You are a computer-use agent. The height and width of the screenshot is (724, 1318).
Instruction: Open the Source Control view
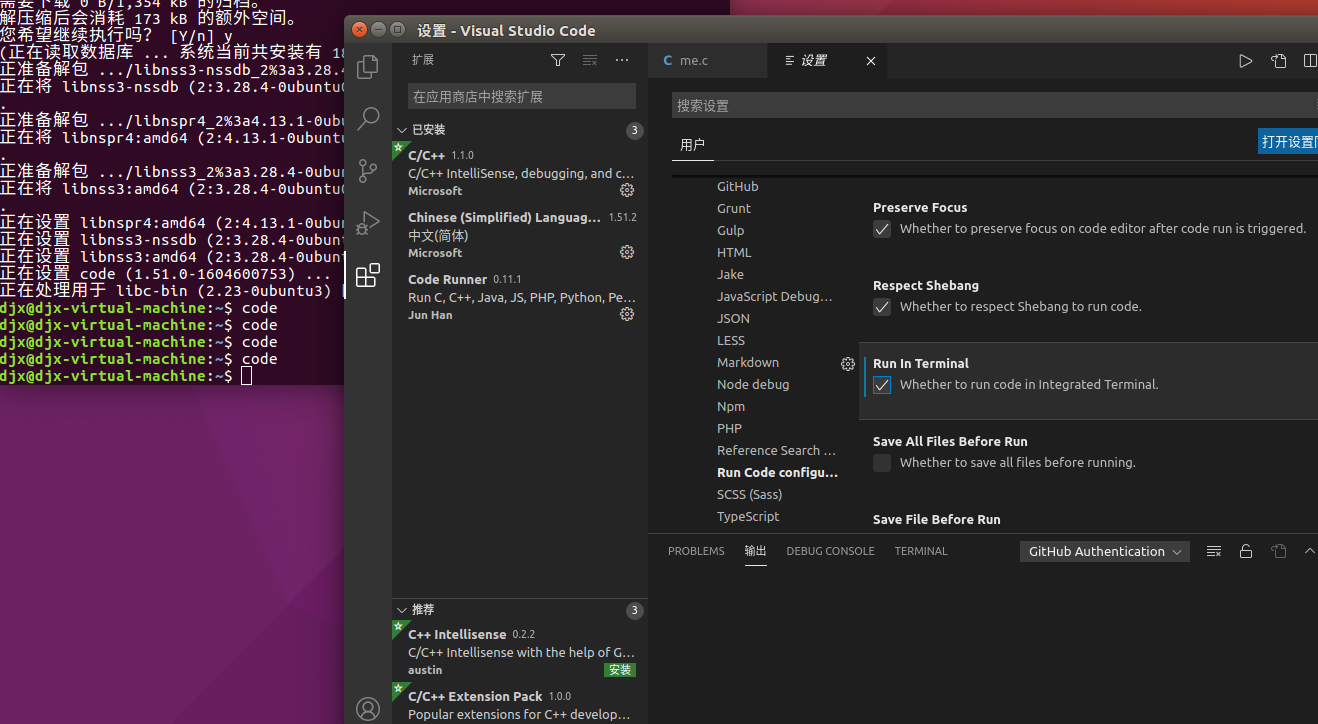368,171
